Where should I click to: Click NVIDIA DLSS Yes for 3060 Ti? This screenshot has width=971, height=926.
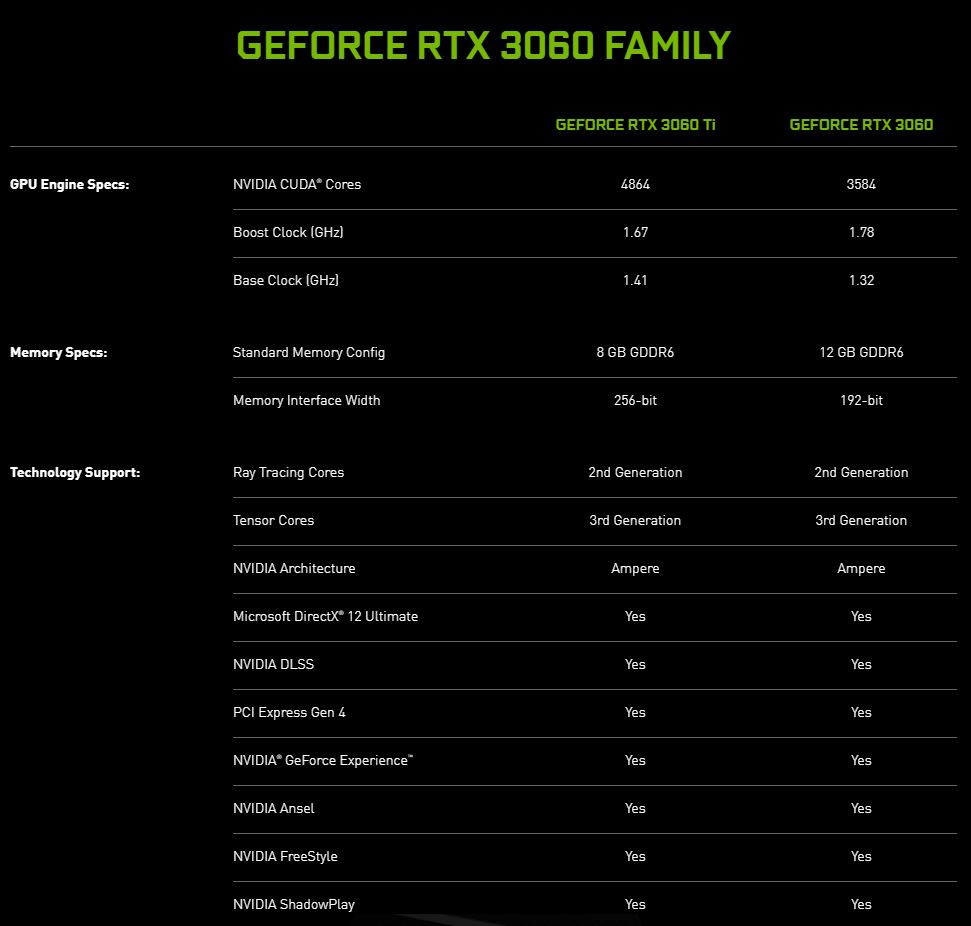pyautogui.click(x=635, y=664)
